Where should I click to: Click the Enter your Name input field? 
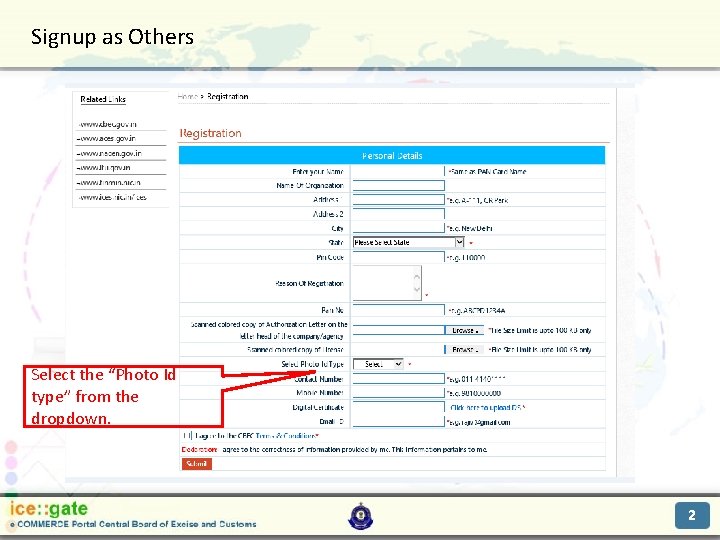click(398, 171)
